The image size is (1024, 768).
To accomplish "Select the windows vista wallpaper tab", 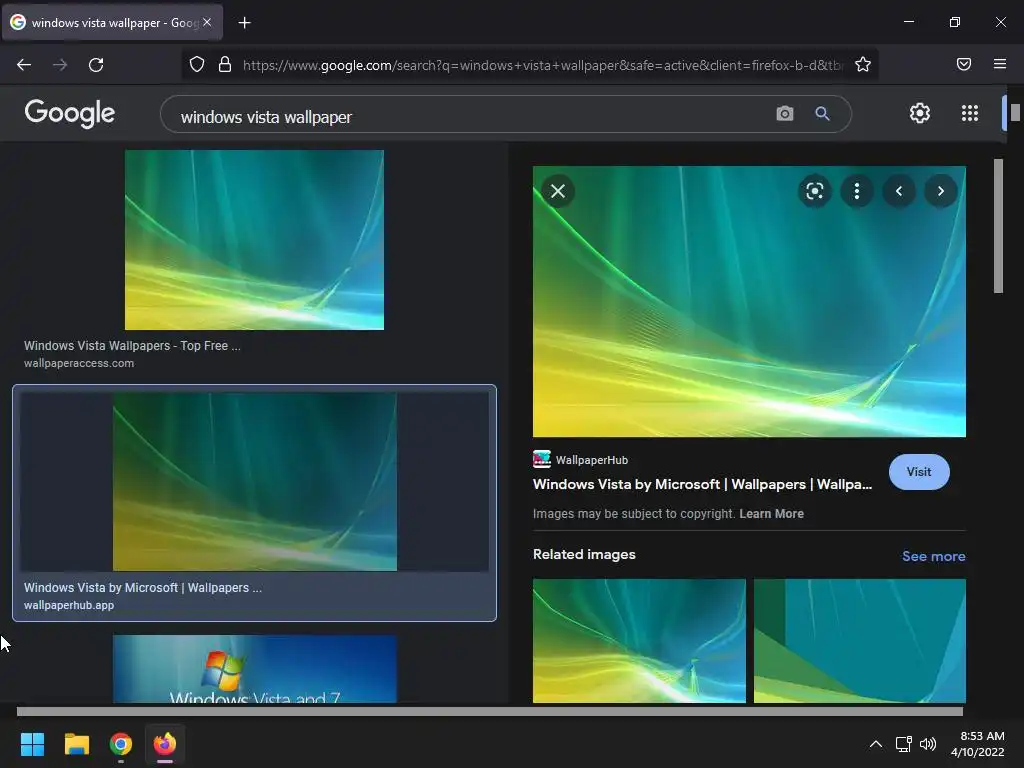I will point(112,22).
